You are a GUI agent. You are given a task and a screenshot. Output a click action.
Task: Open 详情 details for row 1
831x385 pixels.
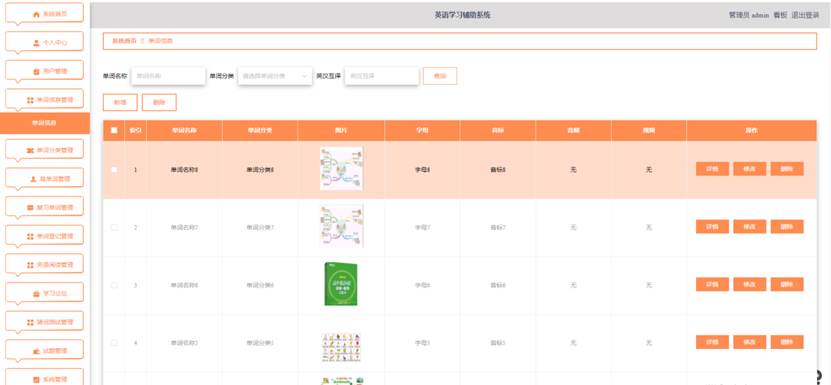[712, 169]
